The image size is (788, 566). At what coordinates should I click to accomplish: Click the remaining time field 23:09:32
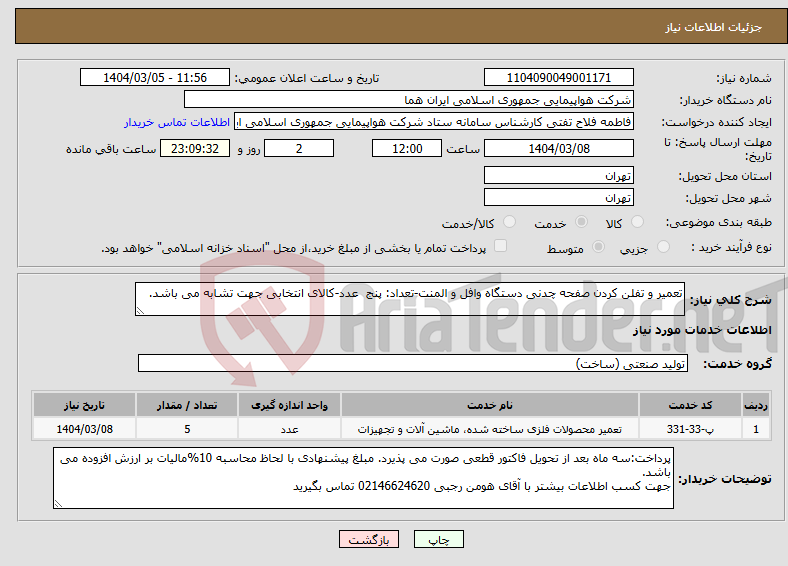(195, 148)
